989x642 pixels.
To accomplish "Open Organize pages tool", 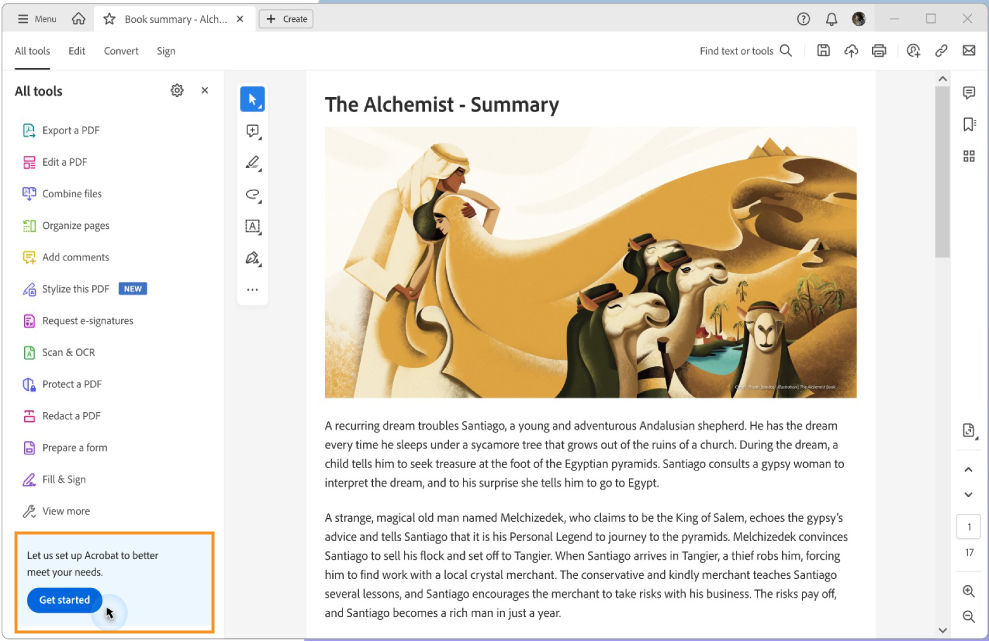I will point(66,226).
